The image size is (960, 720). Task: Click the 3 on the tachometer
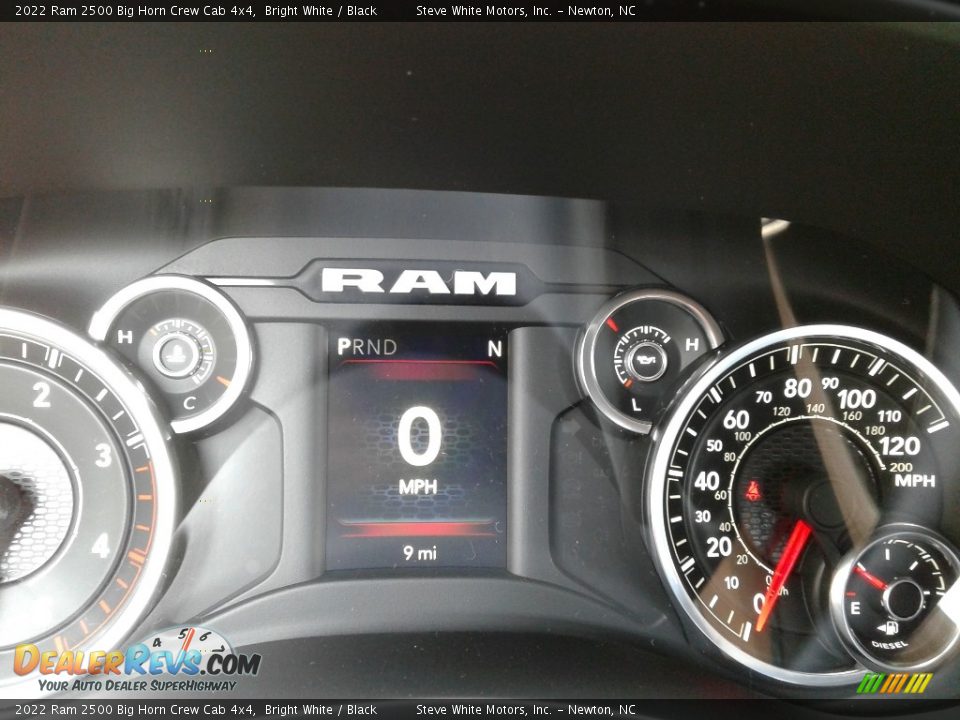103,456
